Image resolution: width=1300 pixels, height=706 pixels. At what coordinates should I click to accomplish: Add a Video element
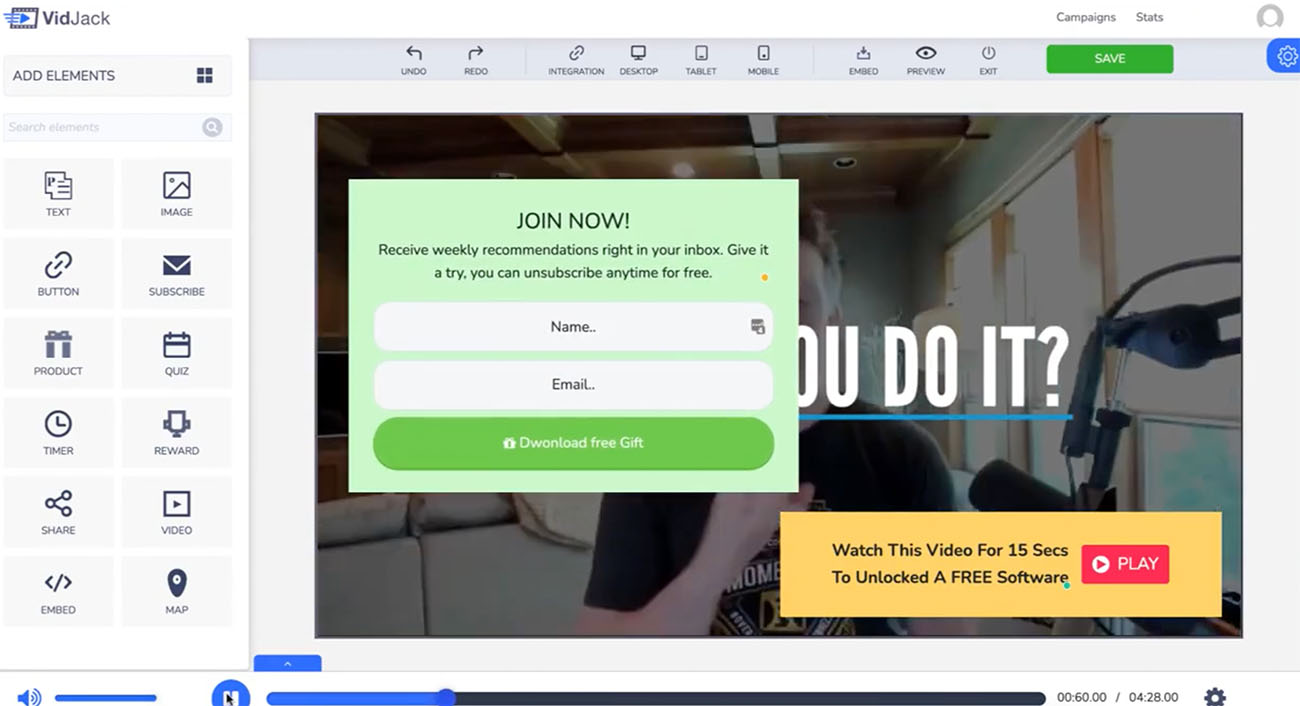(x=176, y=512)
